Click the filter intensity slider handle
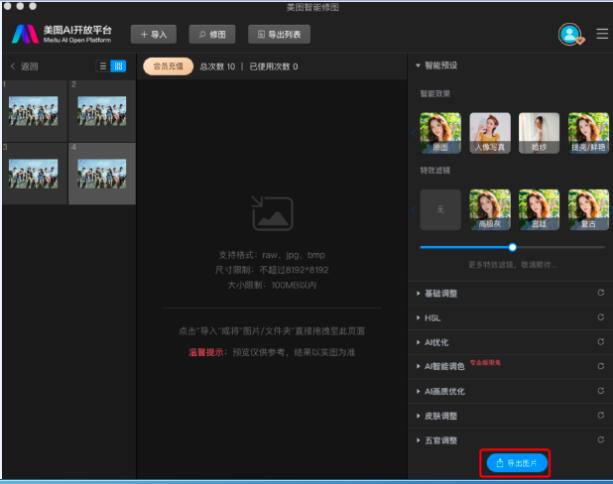This screenshot has width=613, height=484. (x=512, y=247)
